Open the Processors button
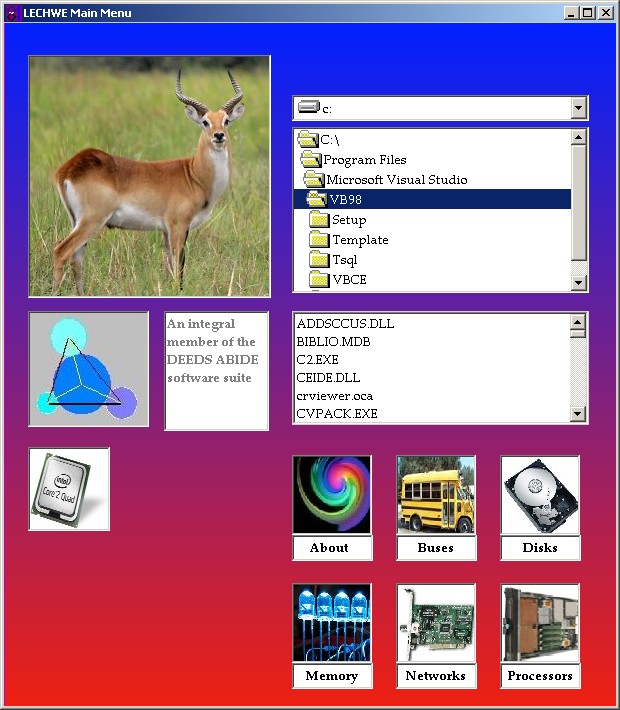Image resolution: width=620 pixels, height=710 pixels. [x=541, y=676]
